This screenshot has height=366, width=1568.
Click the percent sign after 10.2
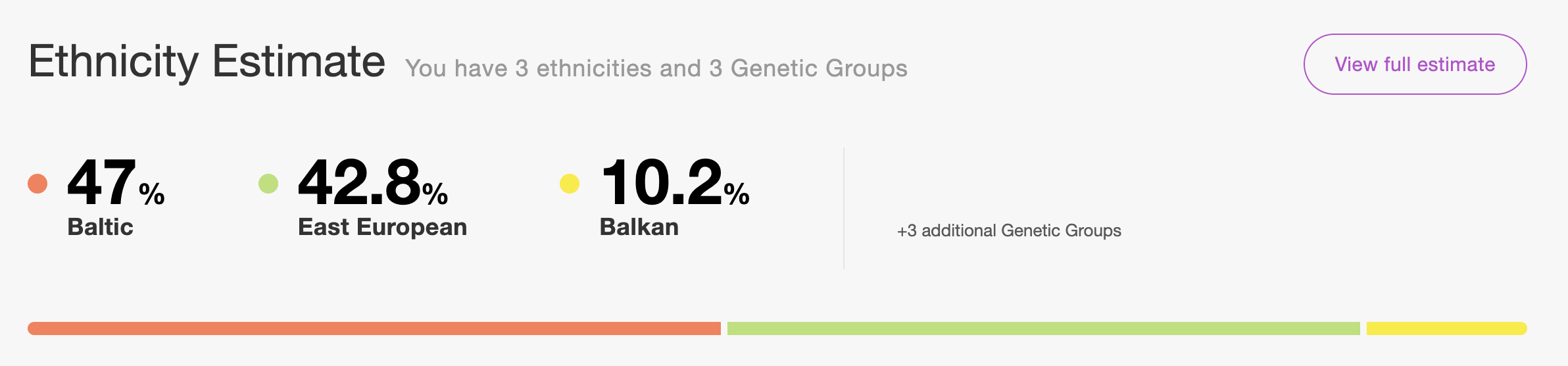737,194
